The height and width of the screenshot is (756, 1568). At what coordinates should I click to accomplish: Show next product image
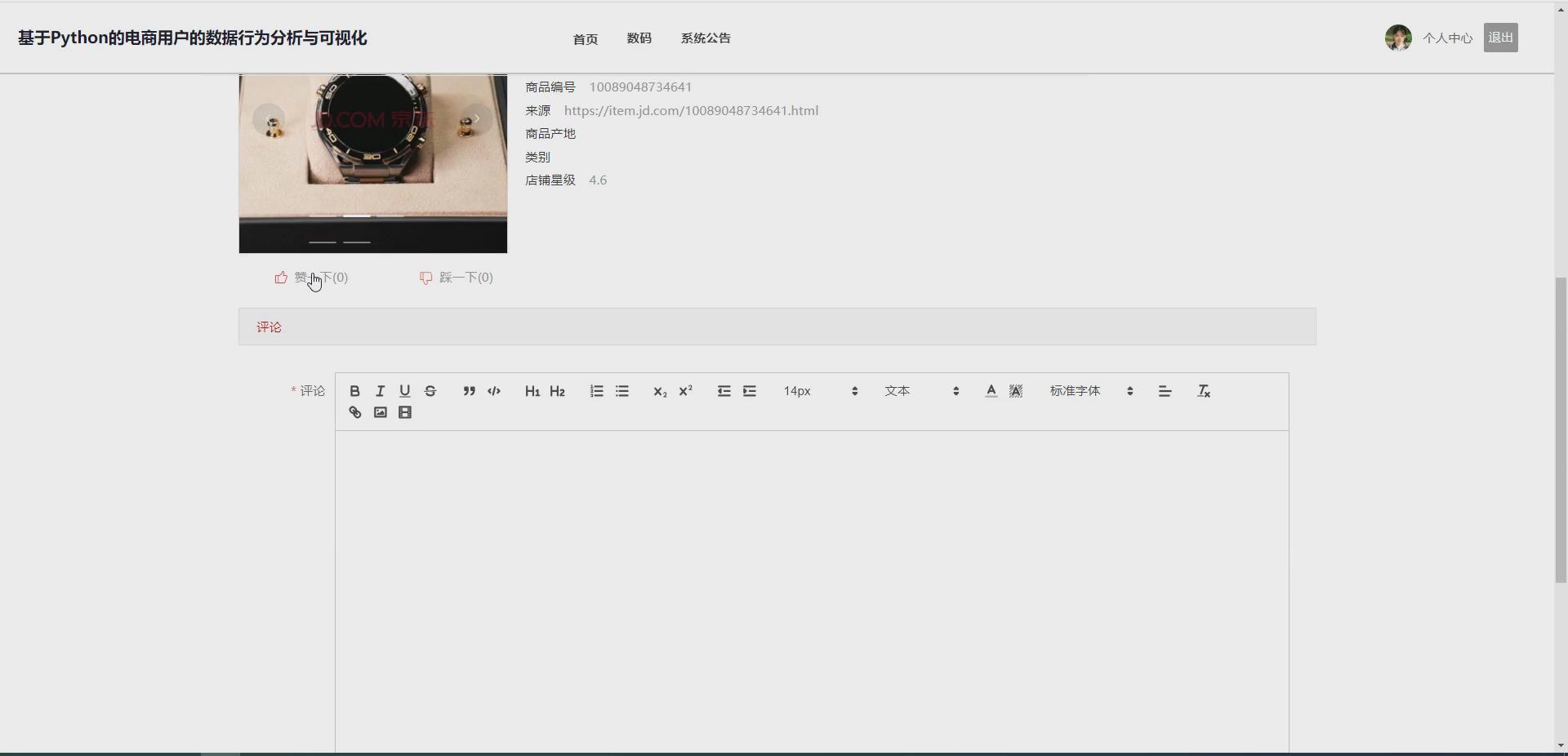pyautogui.click(x=477, y=119)
